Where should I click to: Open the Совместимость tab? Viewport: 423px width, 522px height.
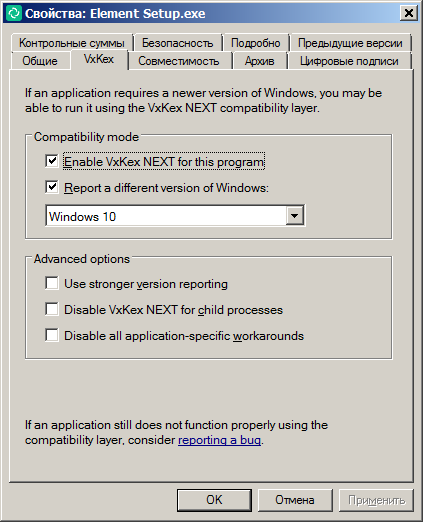[x=179, y=61]
